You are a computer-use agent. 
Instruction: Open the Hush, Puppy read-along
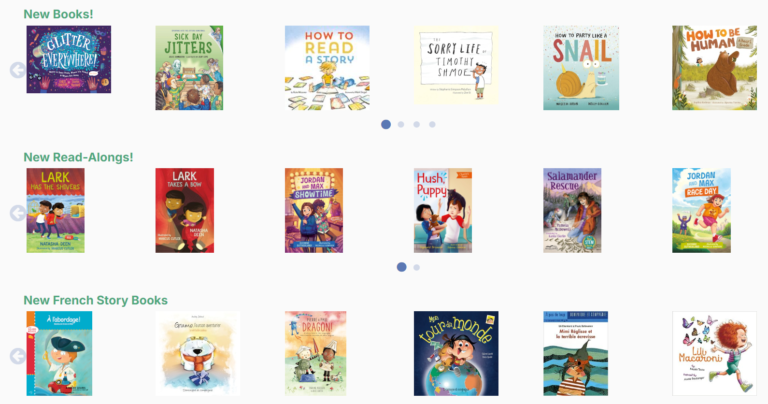point(443,211)
